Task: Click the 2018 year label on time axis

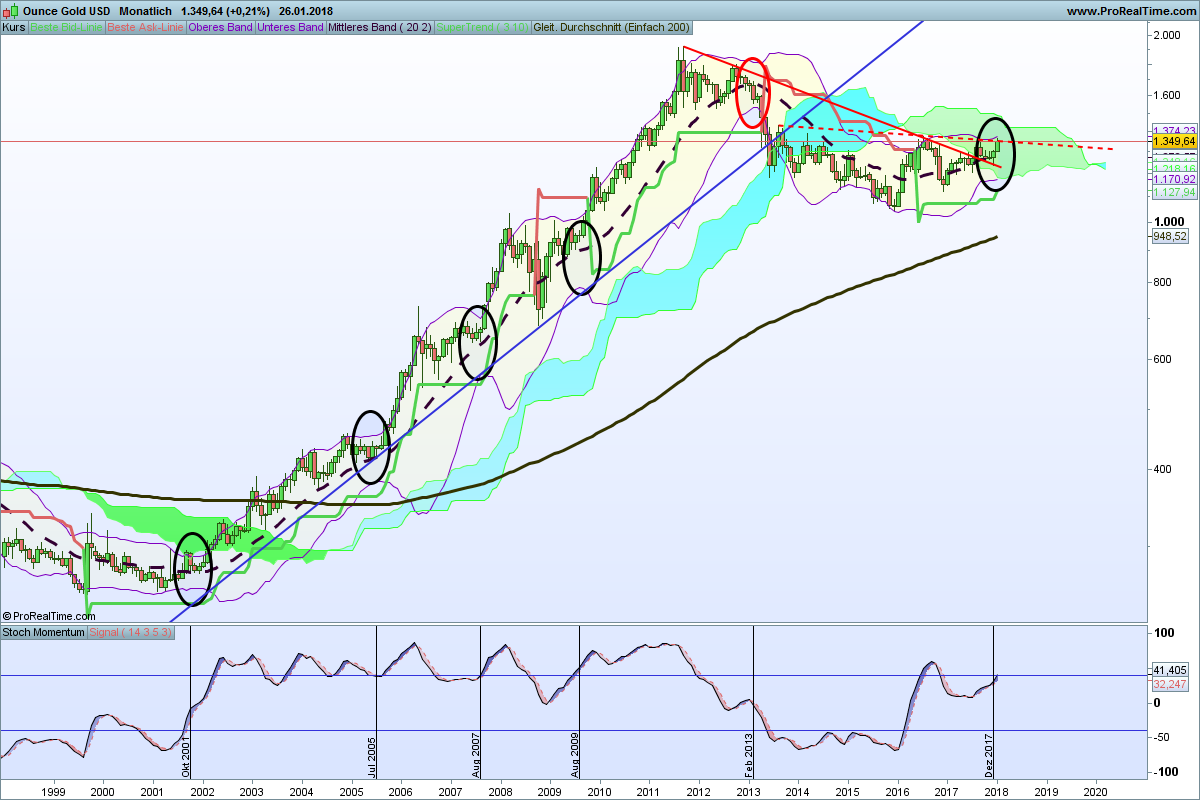Action: coord(996,790)
